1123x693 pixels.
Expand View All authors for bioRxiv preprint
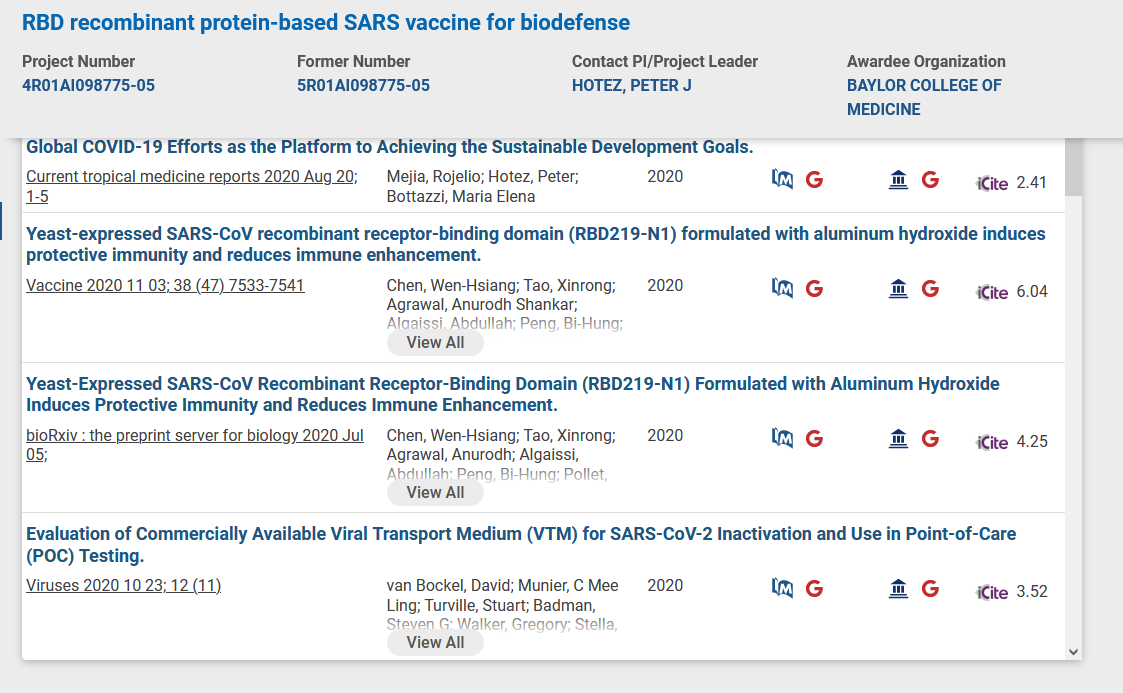tap(435, 493)
